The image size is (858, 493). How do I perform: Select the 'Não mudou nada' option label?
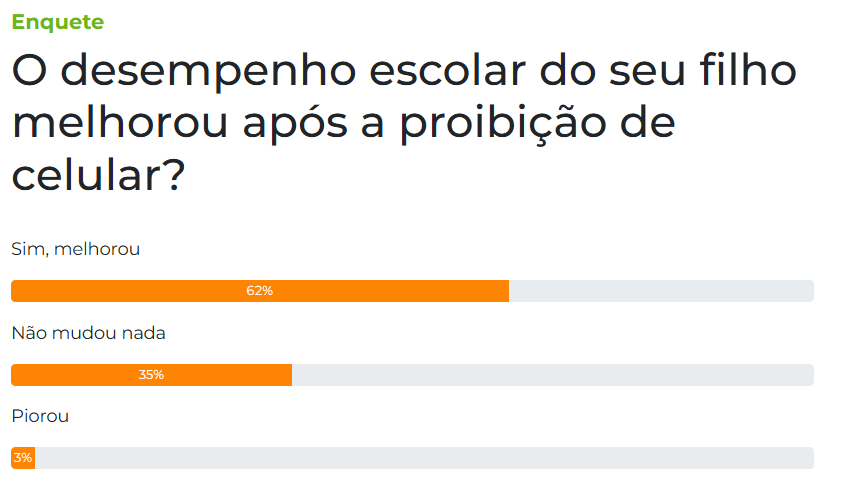pyautogui.click(x=88, y=333)
